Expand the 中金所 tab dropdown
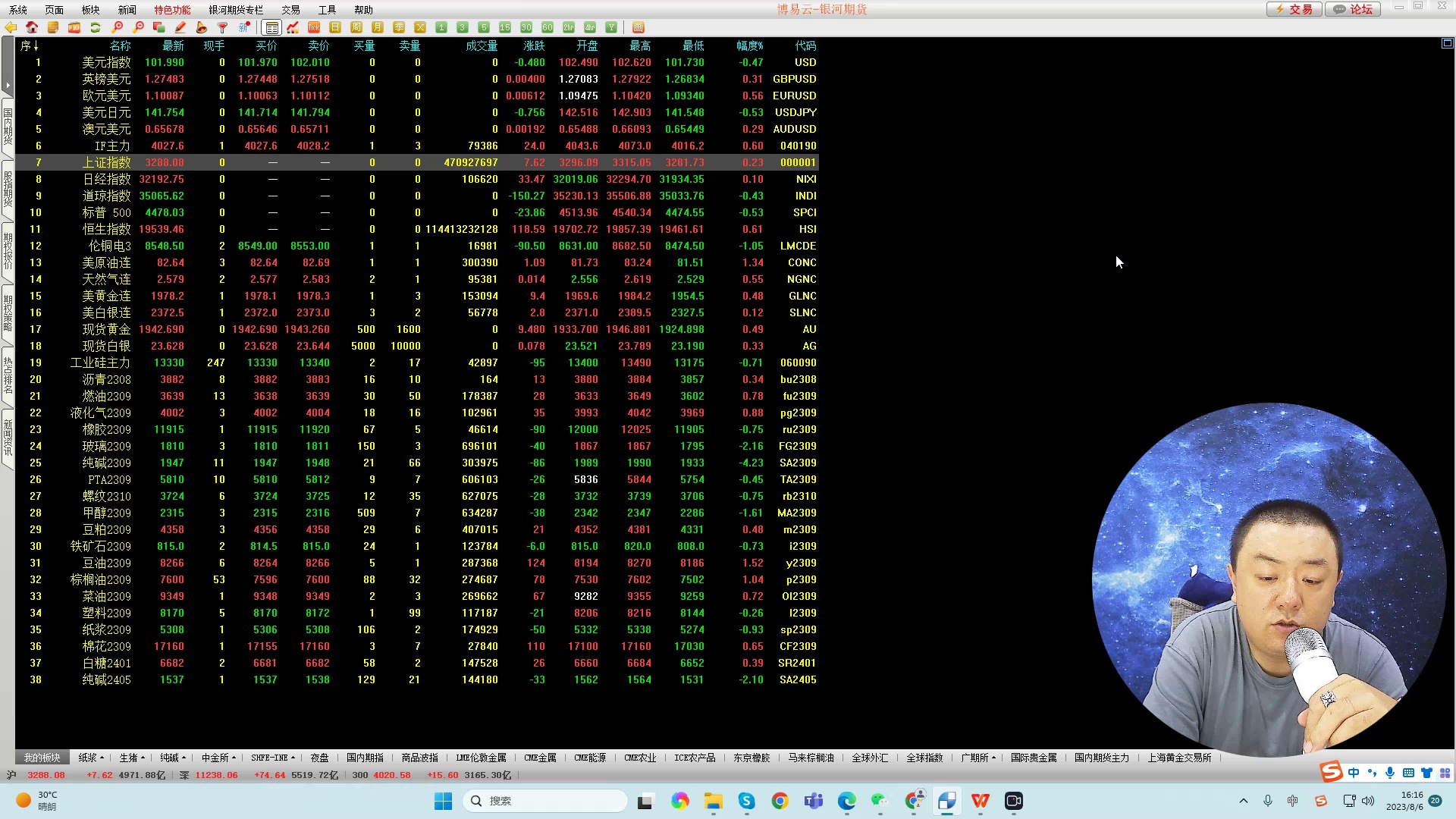Image resolution: width=1456 pixels, height=819 pixels. pyautogui.click(x=234, y=758)
